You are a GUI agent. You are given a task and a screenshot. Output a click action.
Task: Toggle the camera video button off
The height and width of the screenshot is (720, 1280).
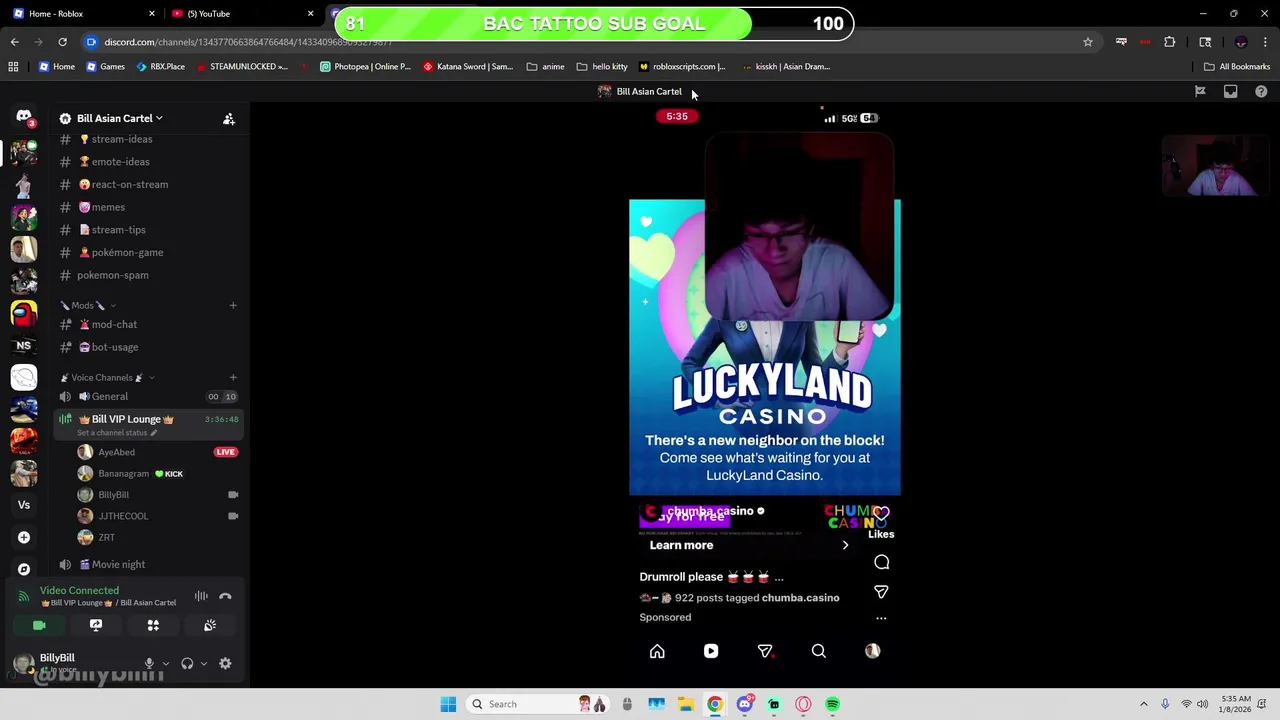[39, 625]
